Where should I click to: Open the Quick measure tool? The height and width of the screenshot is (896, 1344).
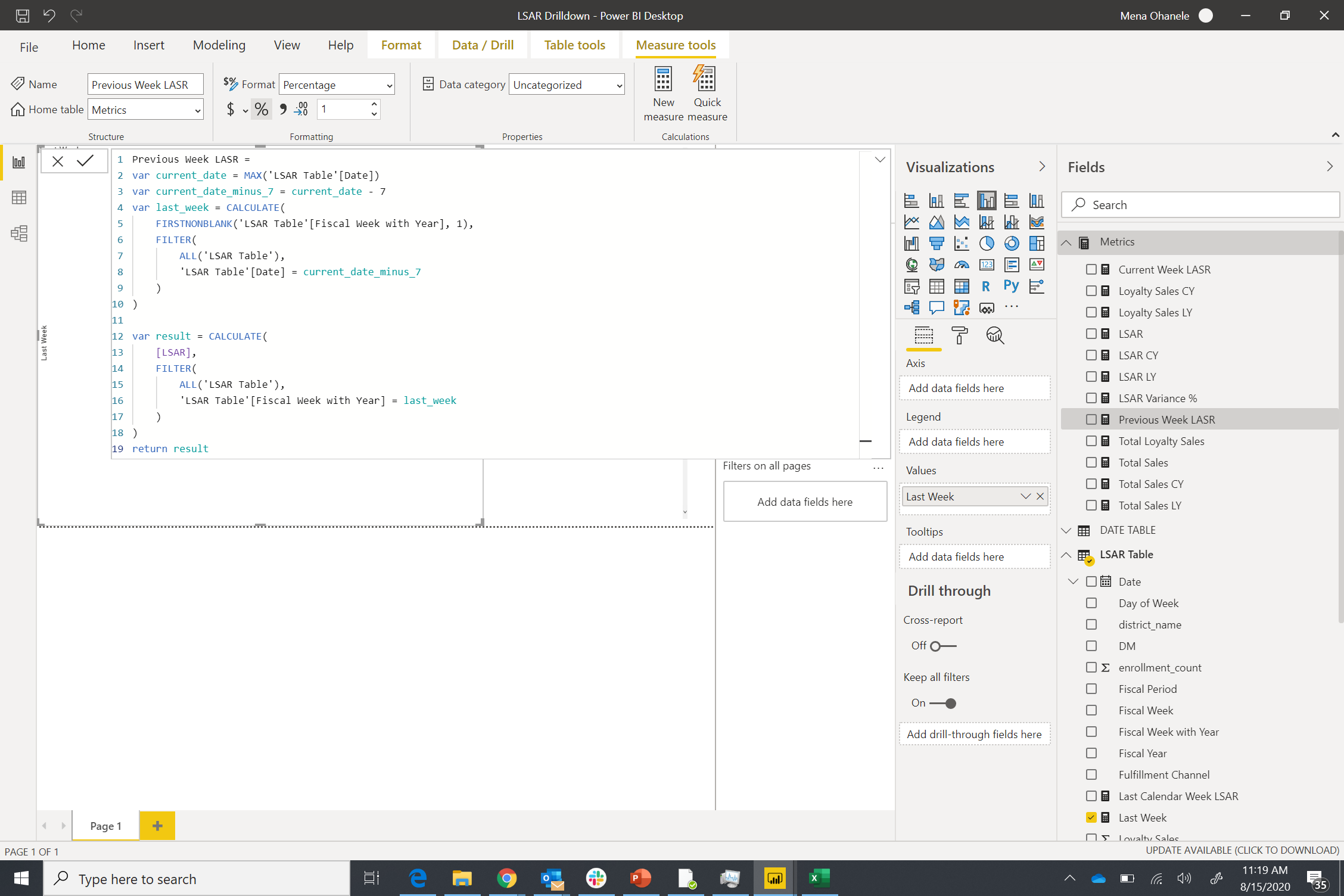pos(707,94)
